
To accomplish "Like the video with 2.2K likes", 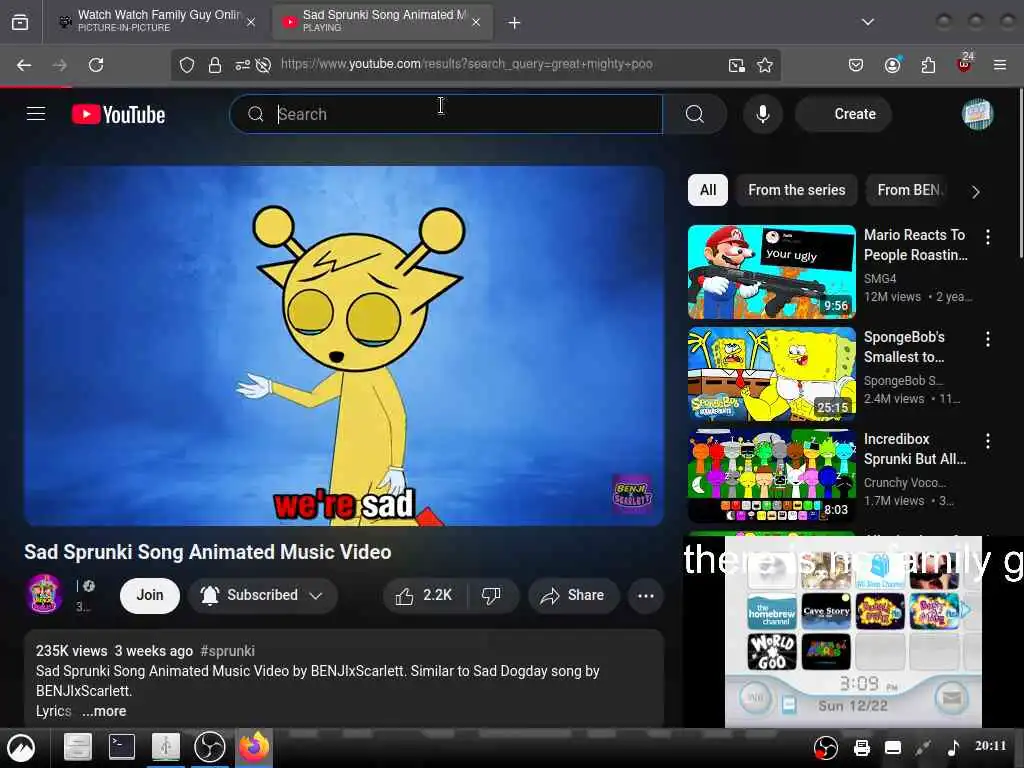I will click(x=424, y=595).
